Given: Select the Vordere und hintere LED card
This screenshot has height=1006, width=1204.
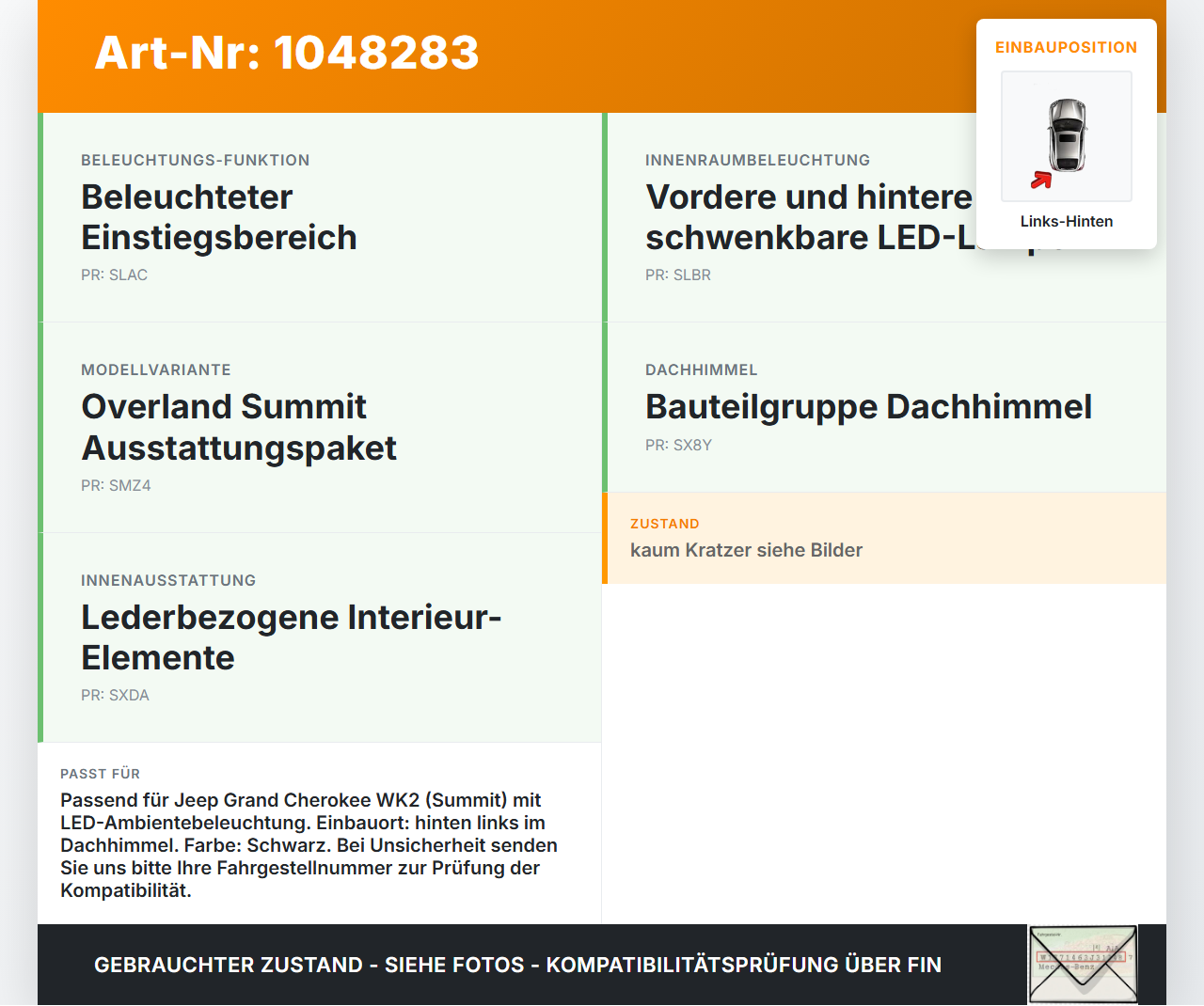Looking at the screenshot, I should 884,217.
